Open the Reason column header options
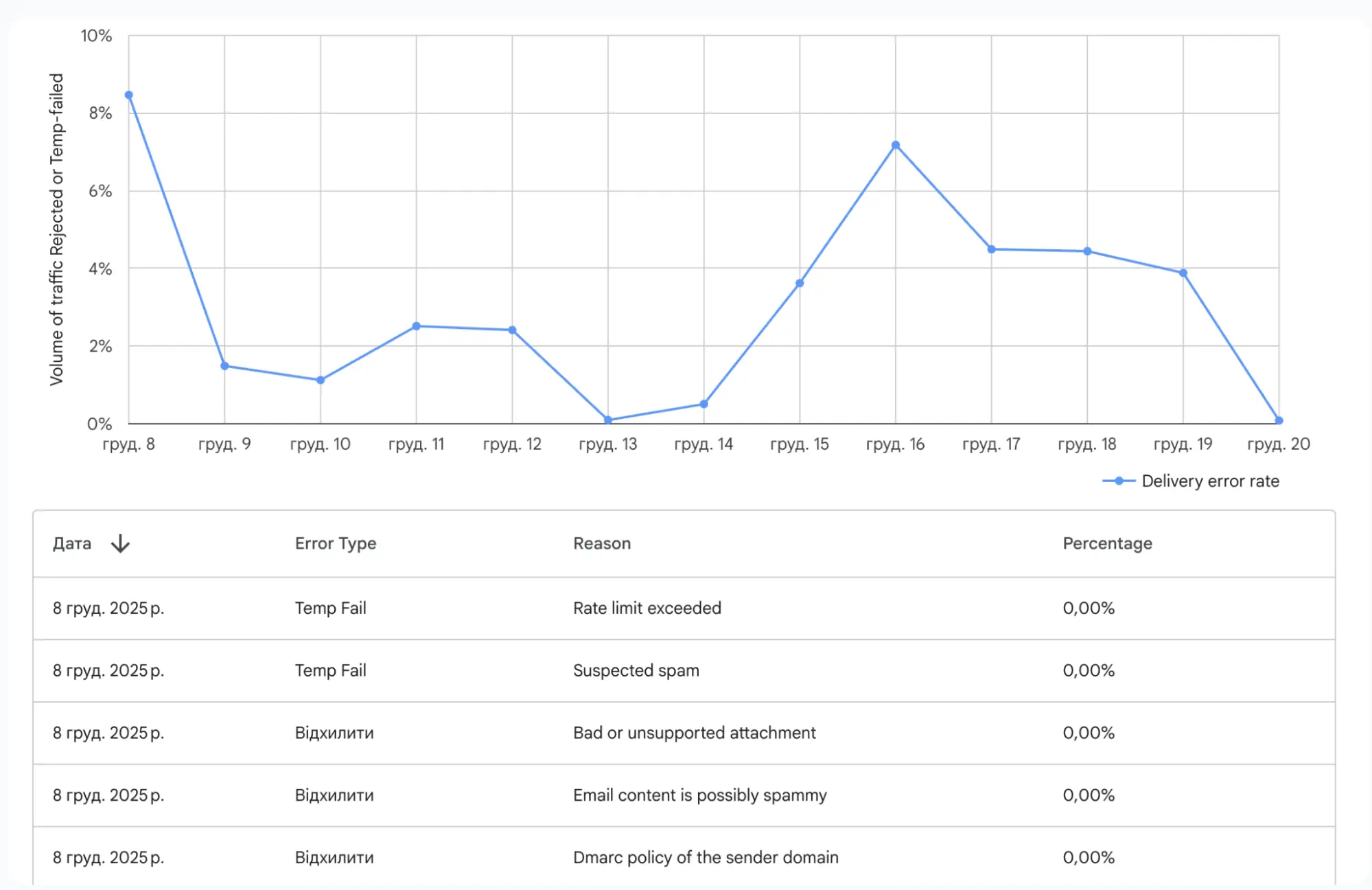The width and height of the screenshot is (1372, 890). [602, 543]
